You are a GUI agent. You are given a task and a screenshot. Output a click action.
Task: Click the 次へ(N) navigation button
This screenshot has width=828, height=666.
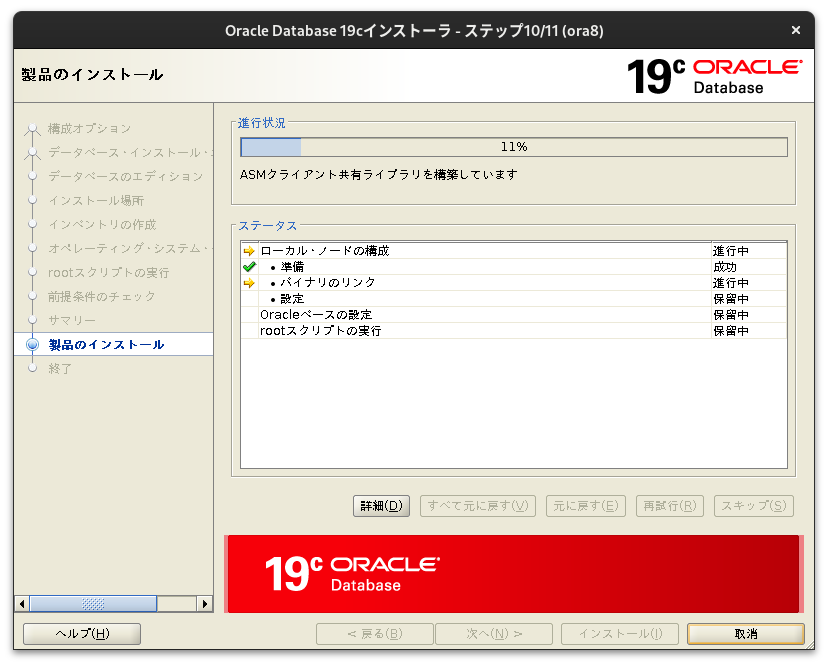tap(494, 634)
